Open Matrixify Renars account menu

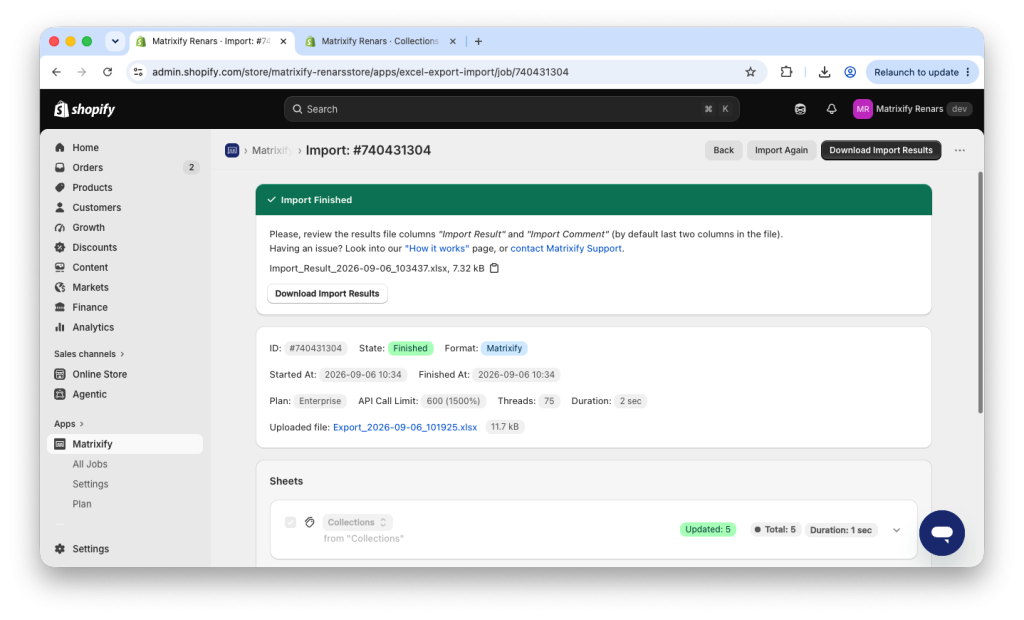click(x=912, y=109)
